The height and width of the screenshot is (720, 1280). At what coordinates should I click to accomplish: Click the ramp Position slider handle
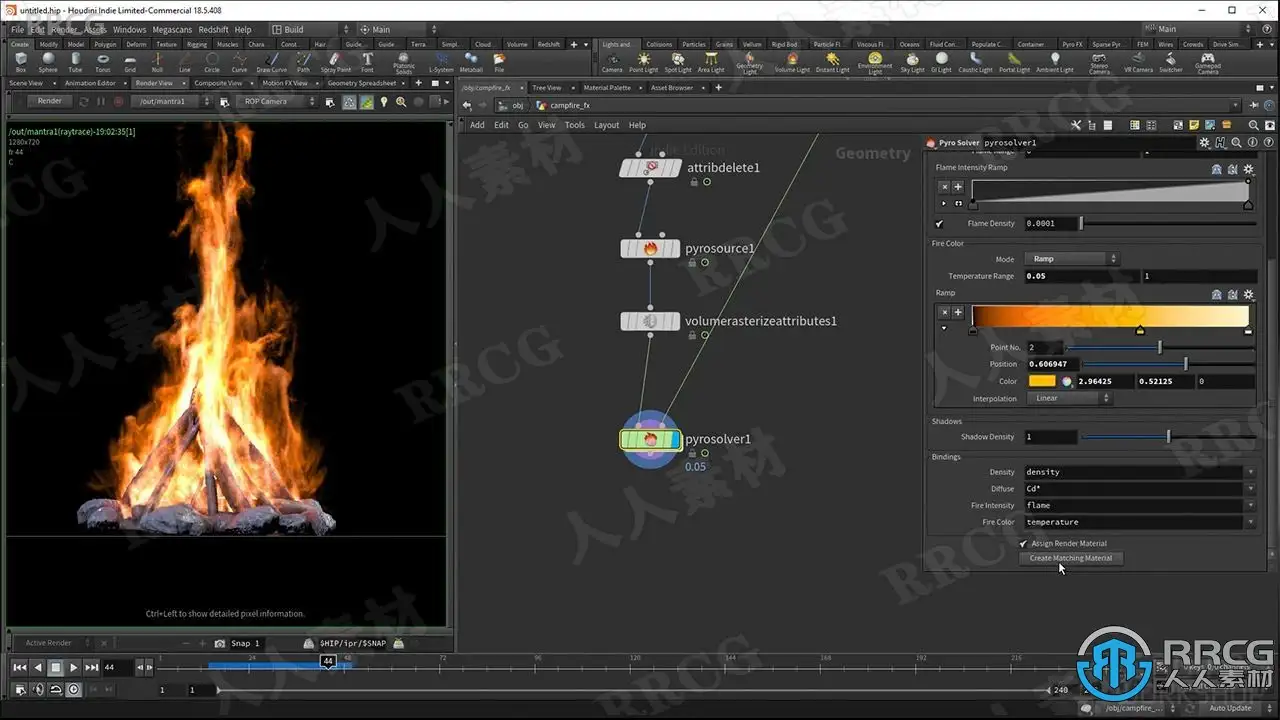coord(1186,364)
